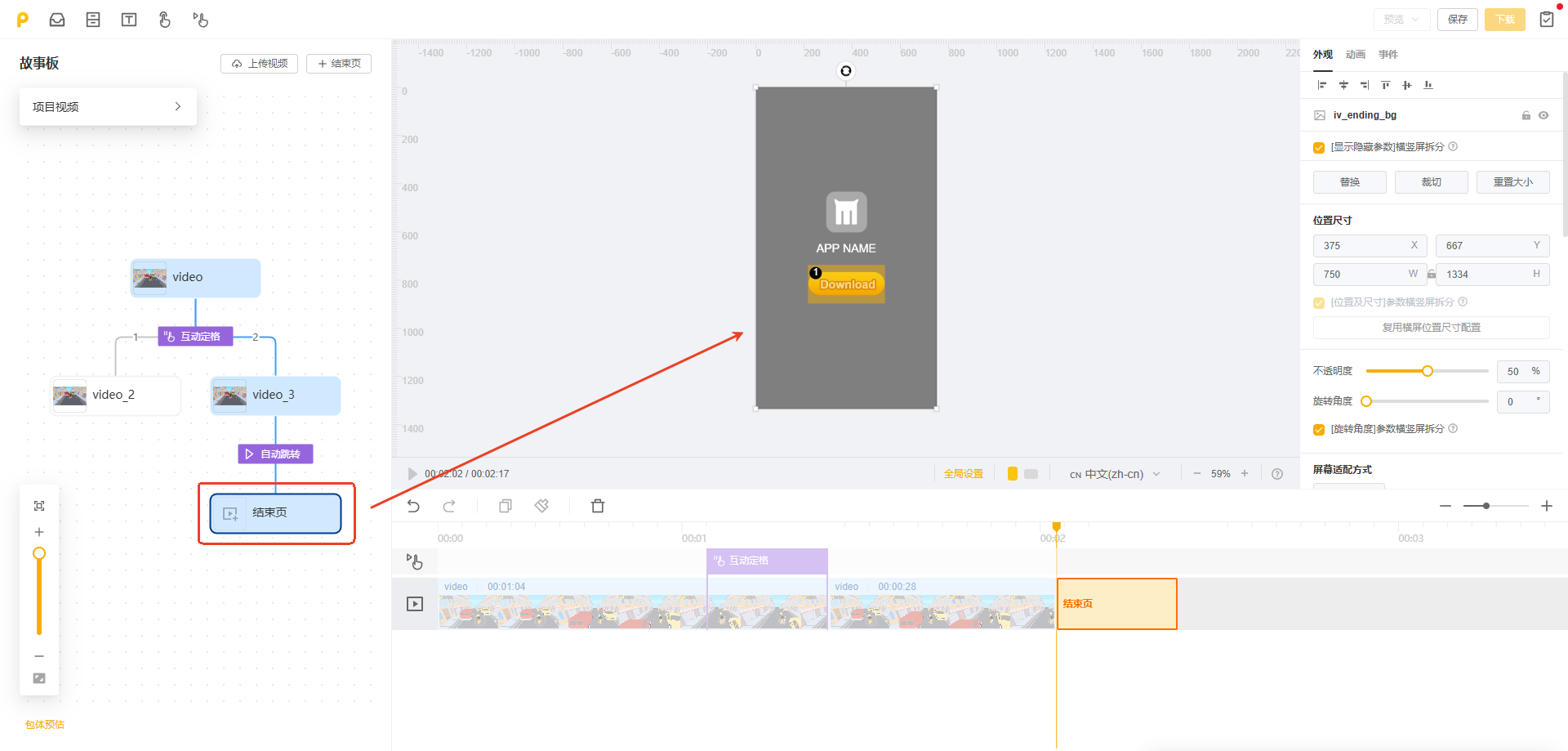The width and height of the screenshot is (1568, 751).
Task: Align elements to right edge
Action: [x=1365, y=85]
